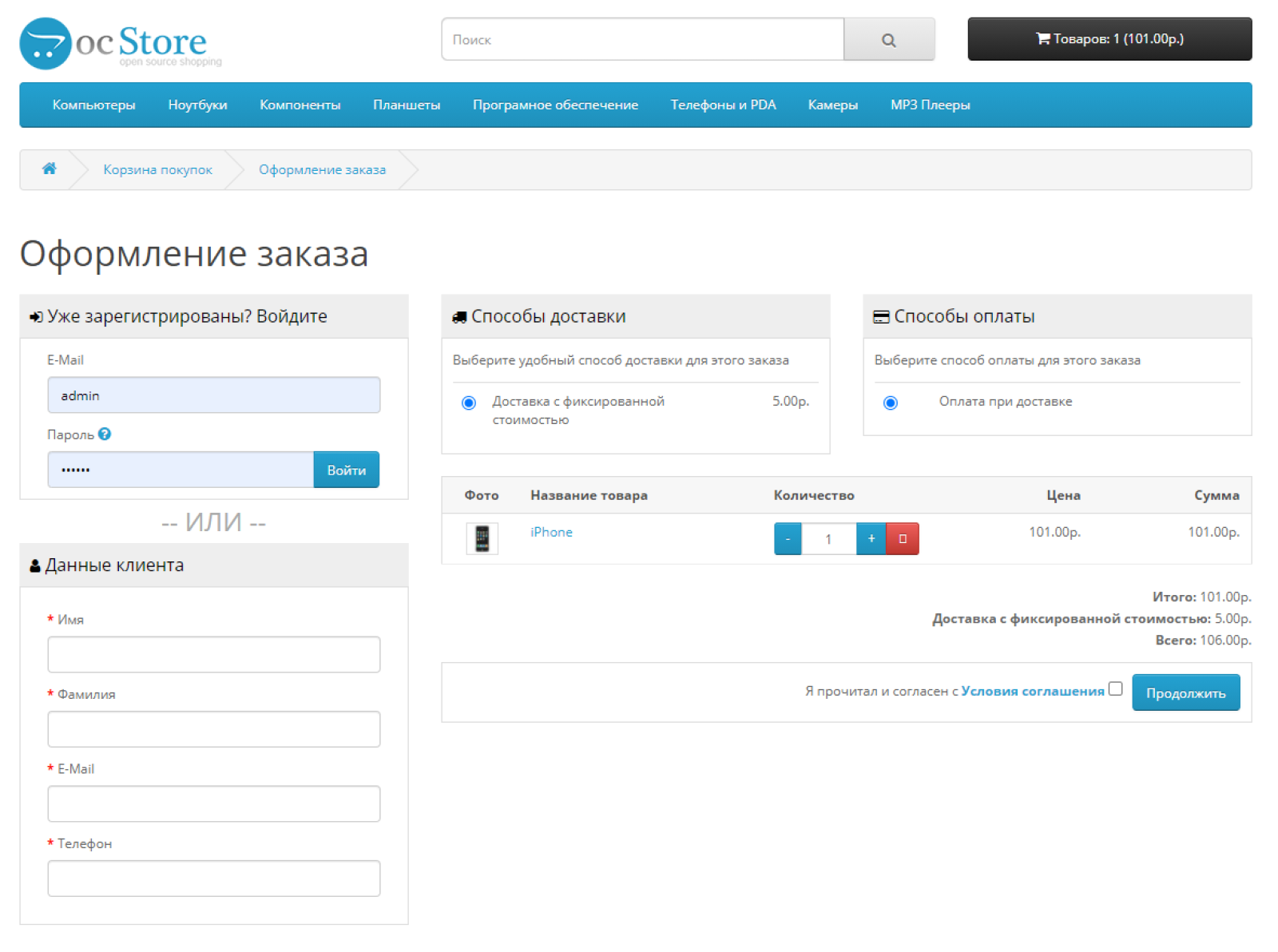Click the Телефон input field

214,879
